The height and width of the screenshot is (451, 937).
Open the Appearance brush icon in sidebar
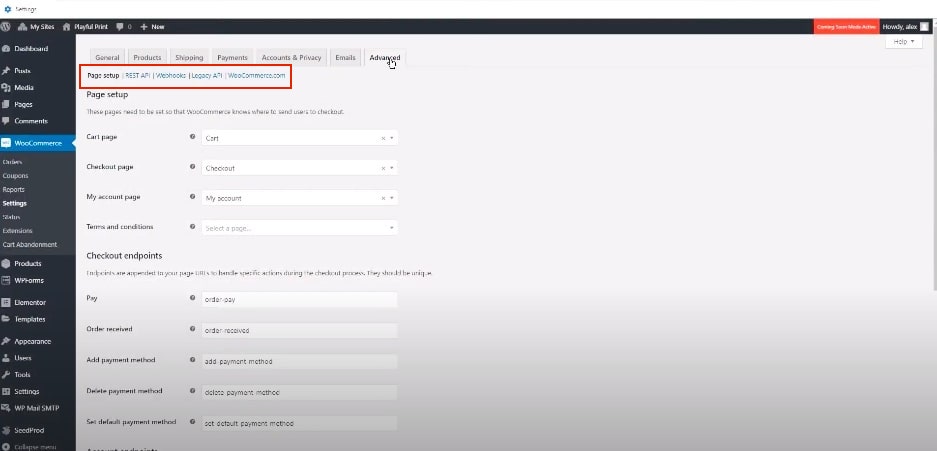pos(7,341)
